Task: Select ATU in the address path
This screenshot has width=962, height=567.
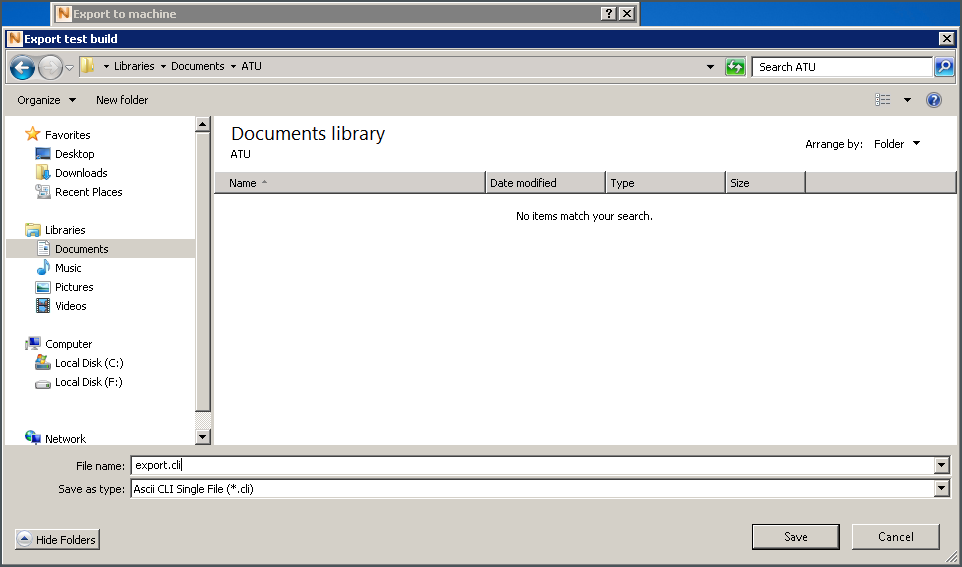Action: pyautogui.click(x=252, y=66)
